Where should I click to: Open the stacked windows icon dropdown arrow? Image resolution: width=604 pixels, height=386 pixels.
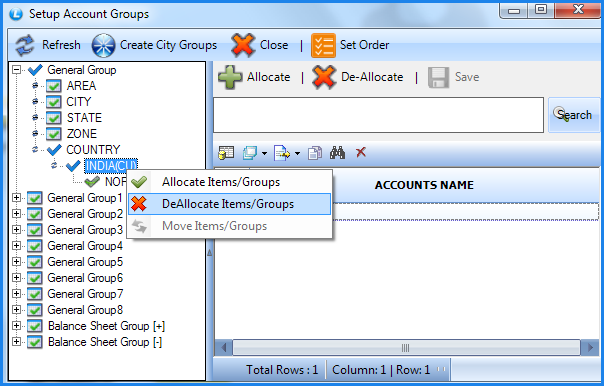264,153
